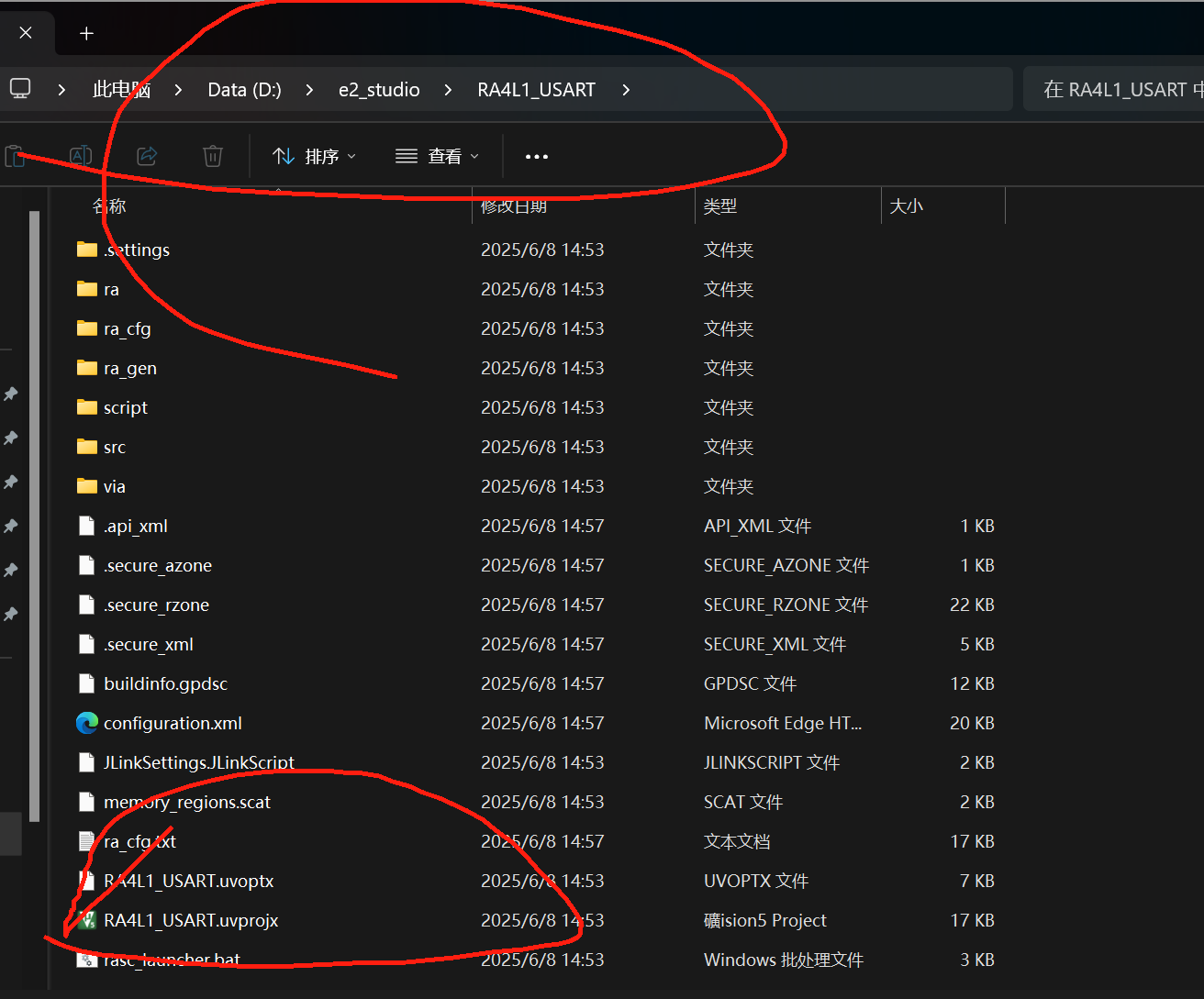Open a new tab with plus button
This screenshot has height=999, width=1204.
click(x=86, y=34)
